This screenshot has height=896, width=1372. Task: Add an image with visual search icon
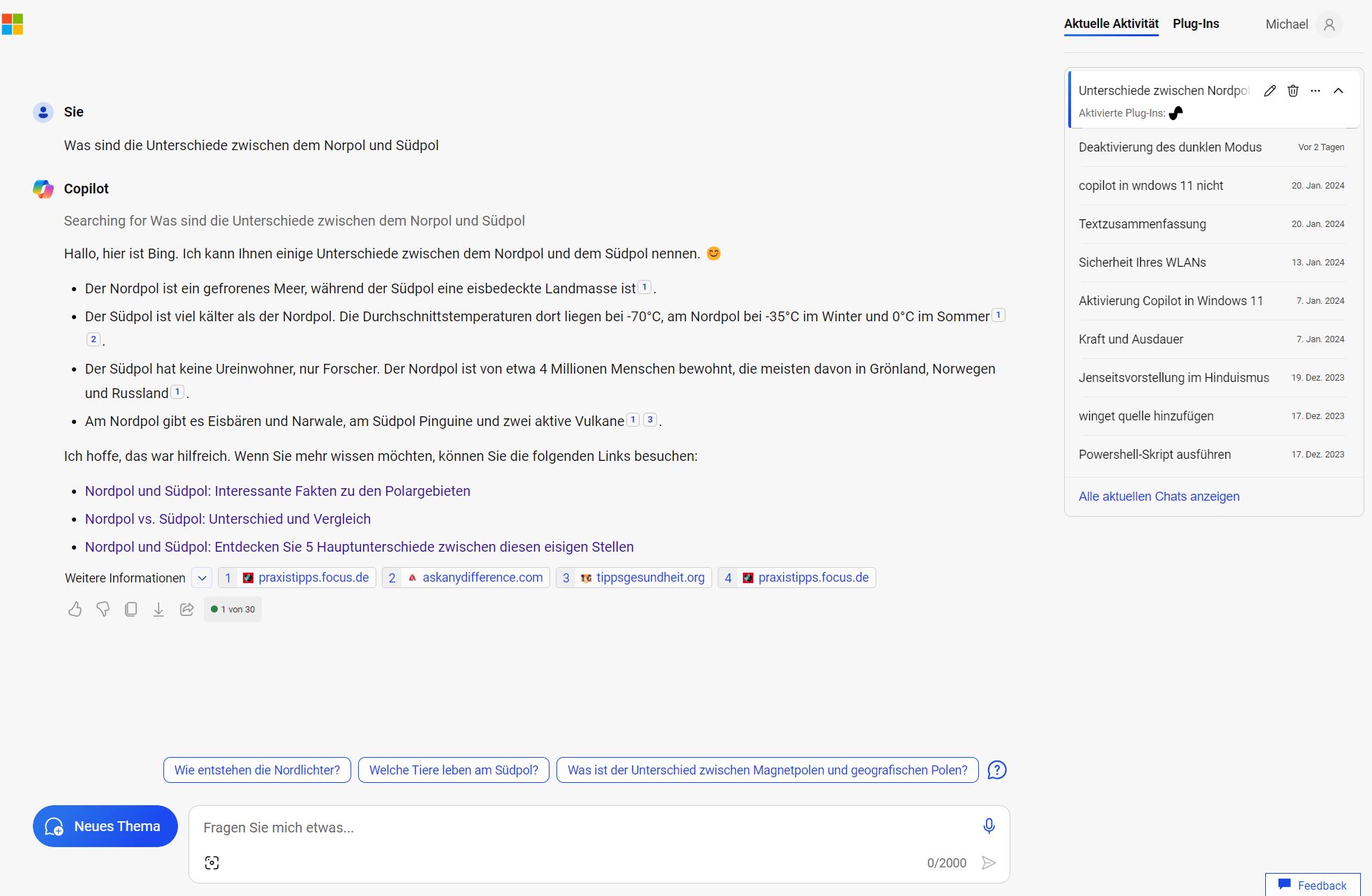point(212,862)
